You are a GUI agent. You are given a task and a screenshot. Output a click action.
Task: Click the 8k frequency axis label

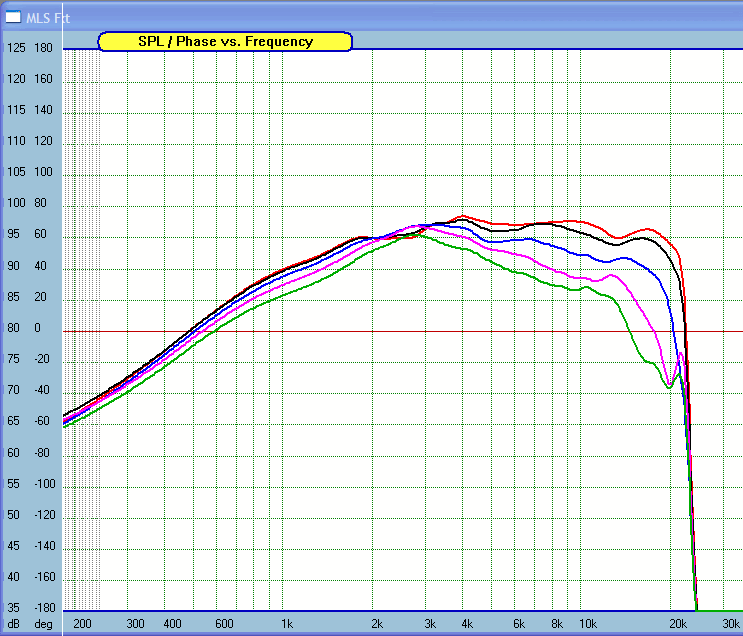point(557,624)
